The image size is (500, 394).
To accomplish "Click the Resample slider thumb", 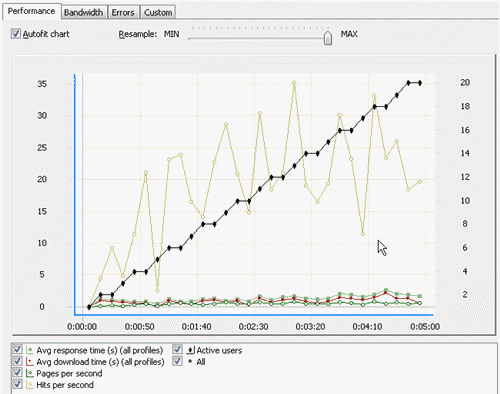I will (328, 38).
